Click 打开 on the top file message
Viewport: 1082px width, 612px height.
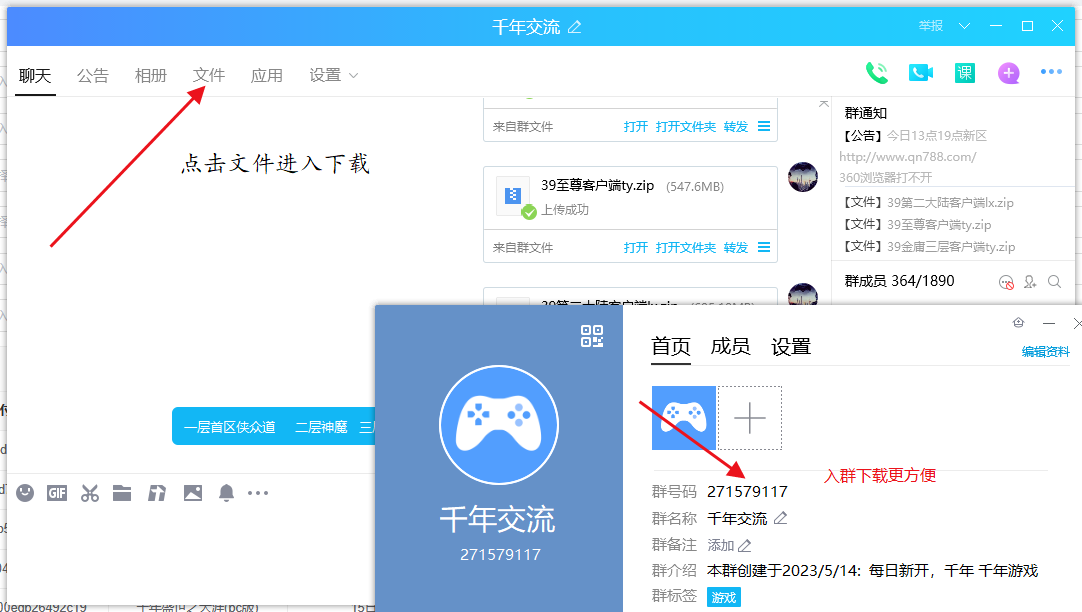636,127
